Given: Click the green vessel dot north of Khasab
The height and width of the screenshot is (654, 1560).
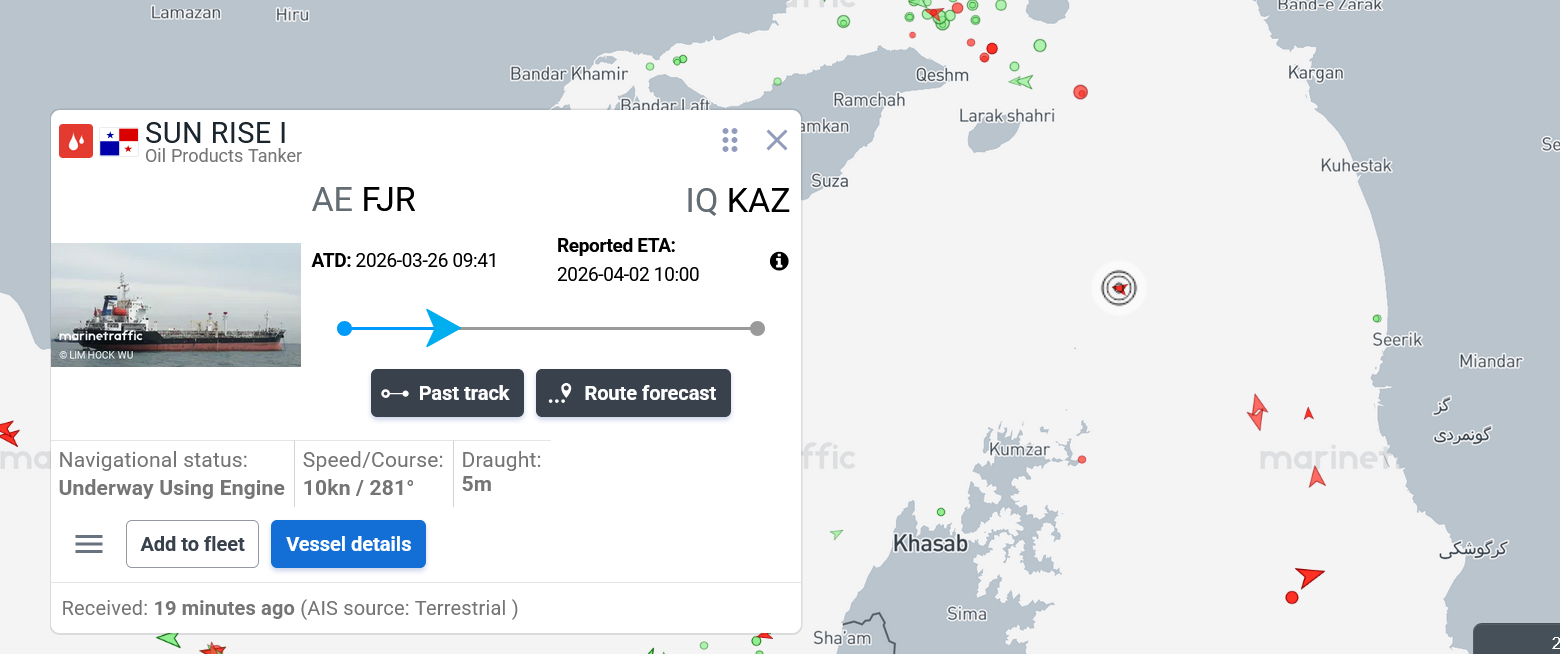Looking at the screenshot, I should (x=941, y=511).
